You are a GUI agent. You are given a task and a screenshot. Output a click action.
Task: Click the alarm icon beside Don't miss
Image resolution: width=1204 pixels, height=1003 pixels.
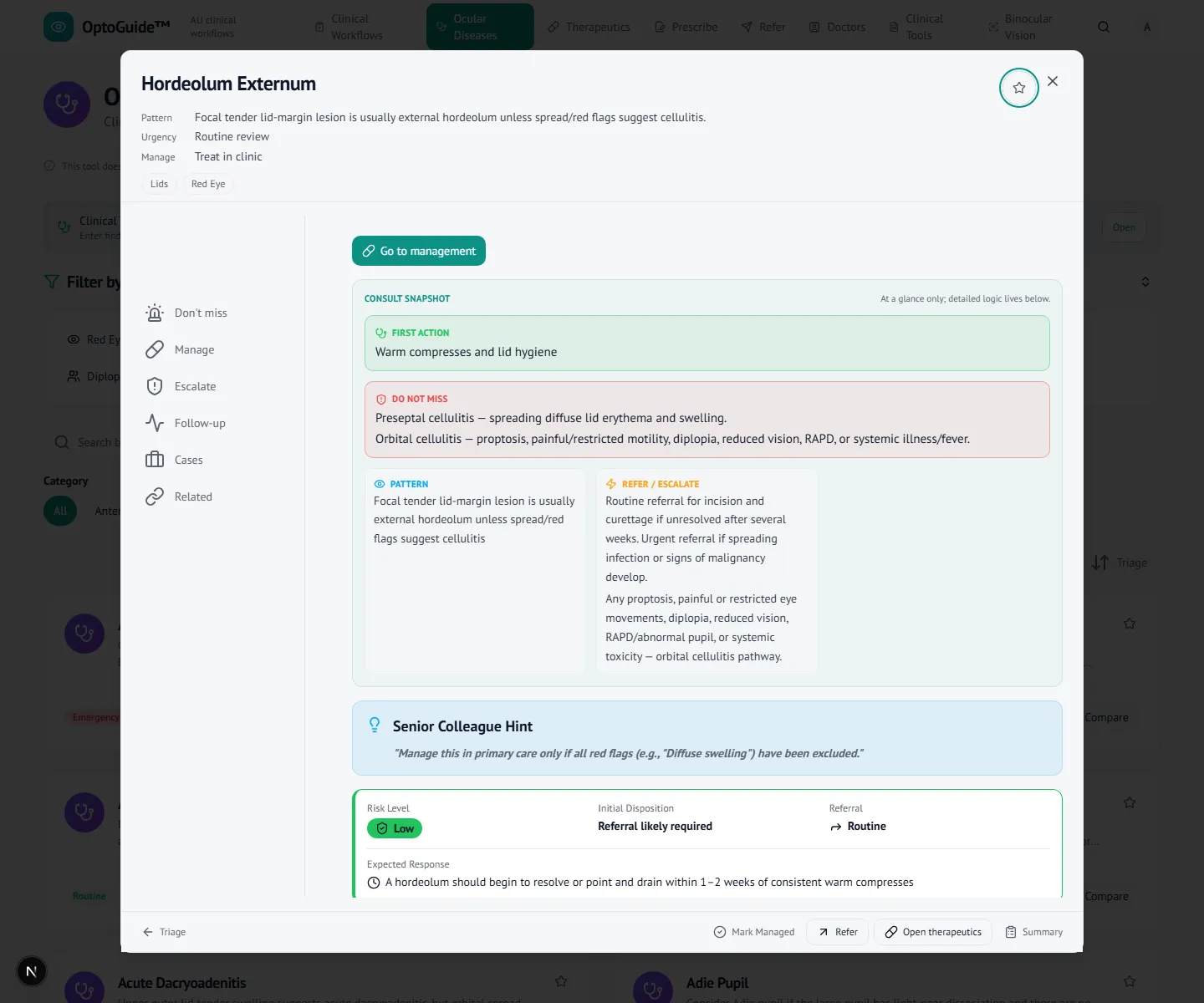coord(155,313)
